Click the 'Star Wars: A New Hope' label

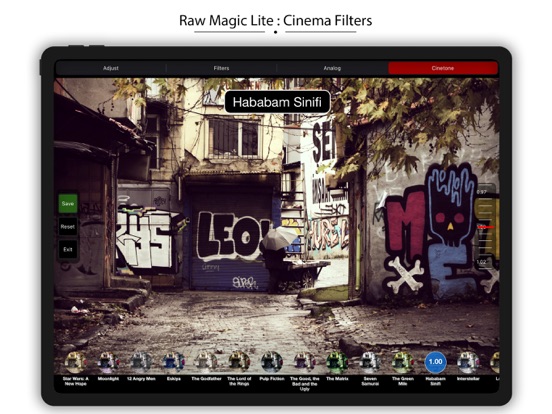76,381
